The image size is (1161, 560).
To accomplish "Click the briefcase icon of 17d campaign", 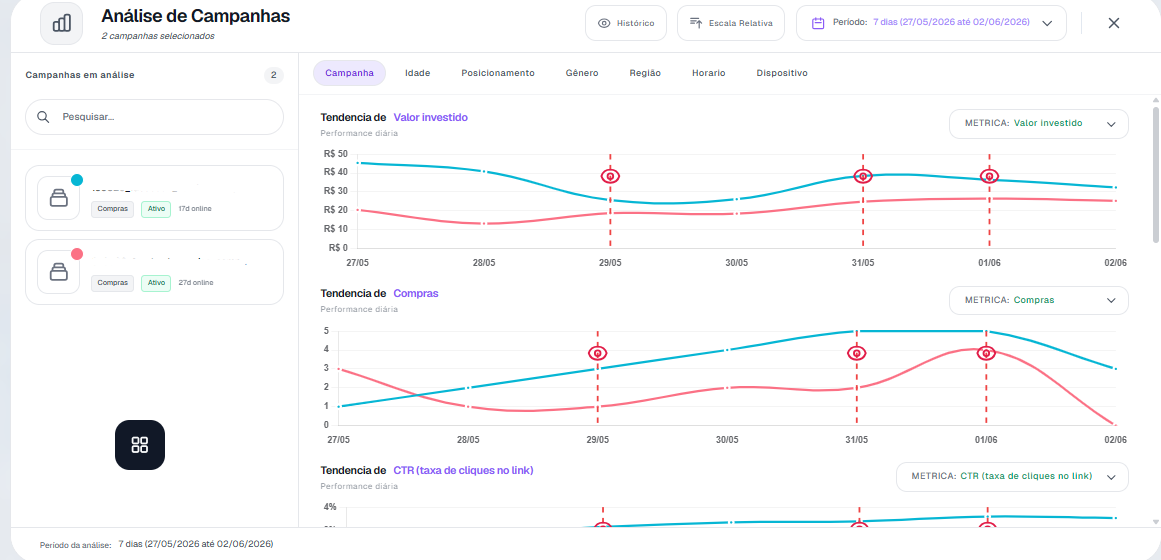I will coord(58,198).
